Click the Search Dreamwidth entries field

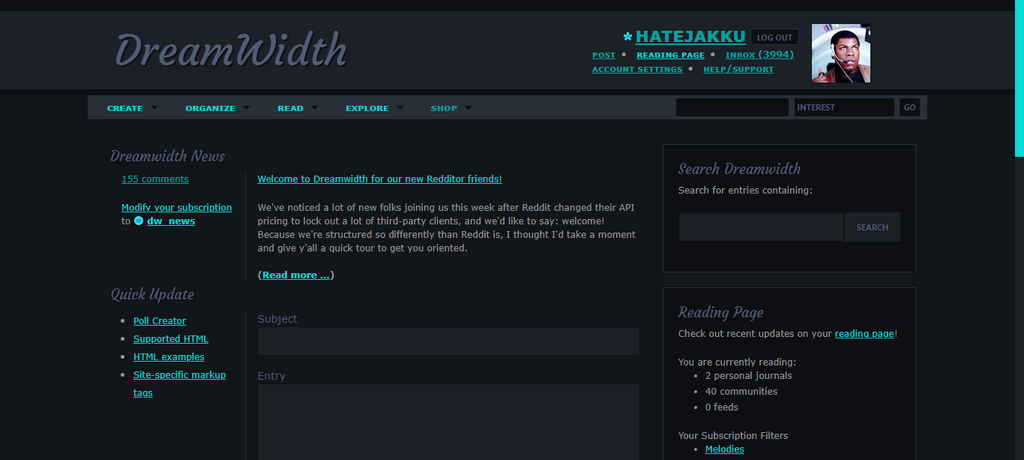click(761, 227)
